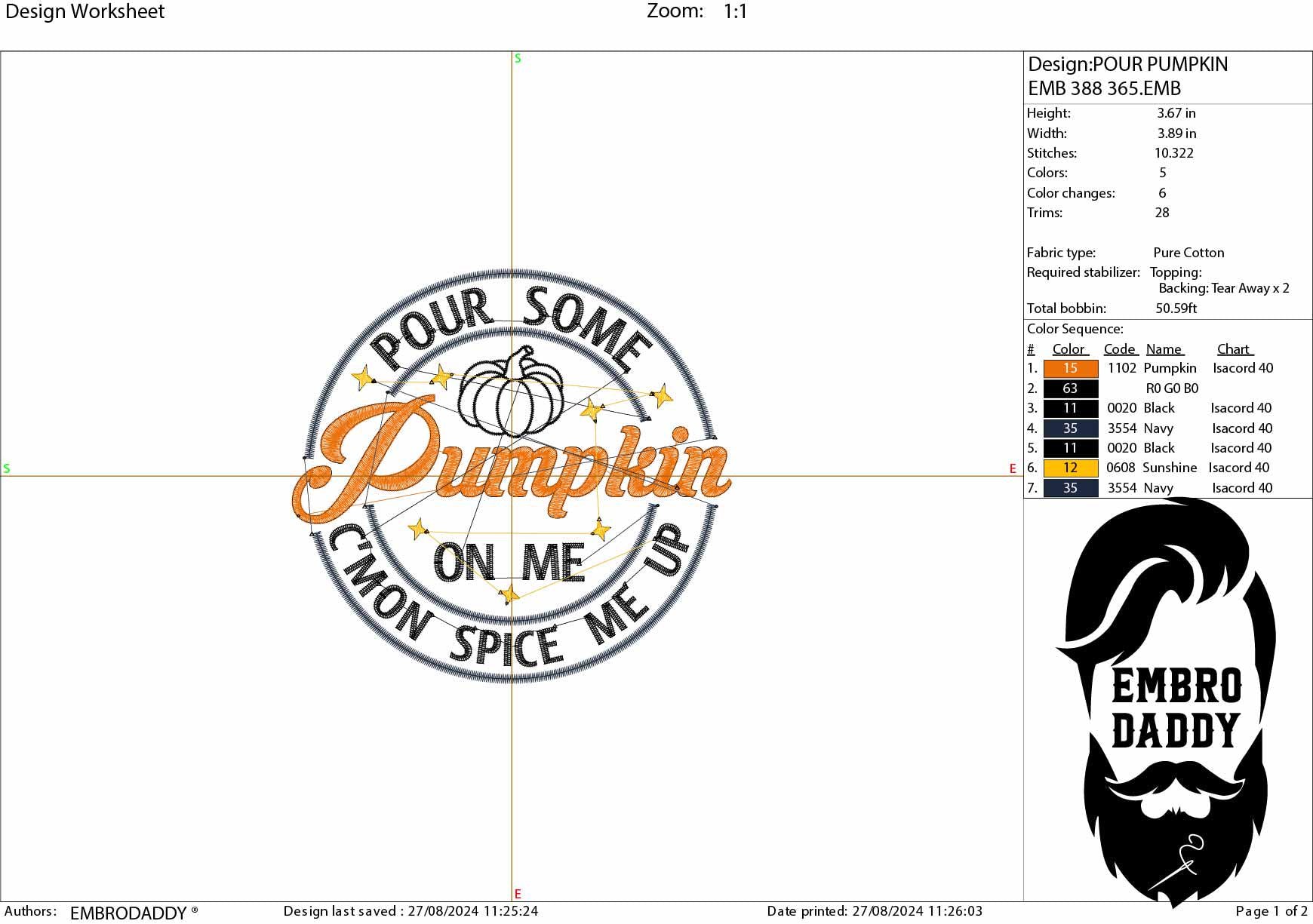Click the red E marker at bottom
Viewport: 1313px width, 924px height.
518,894
